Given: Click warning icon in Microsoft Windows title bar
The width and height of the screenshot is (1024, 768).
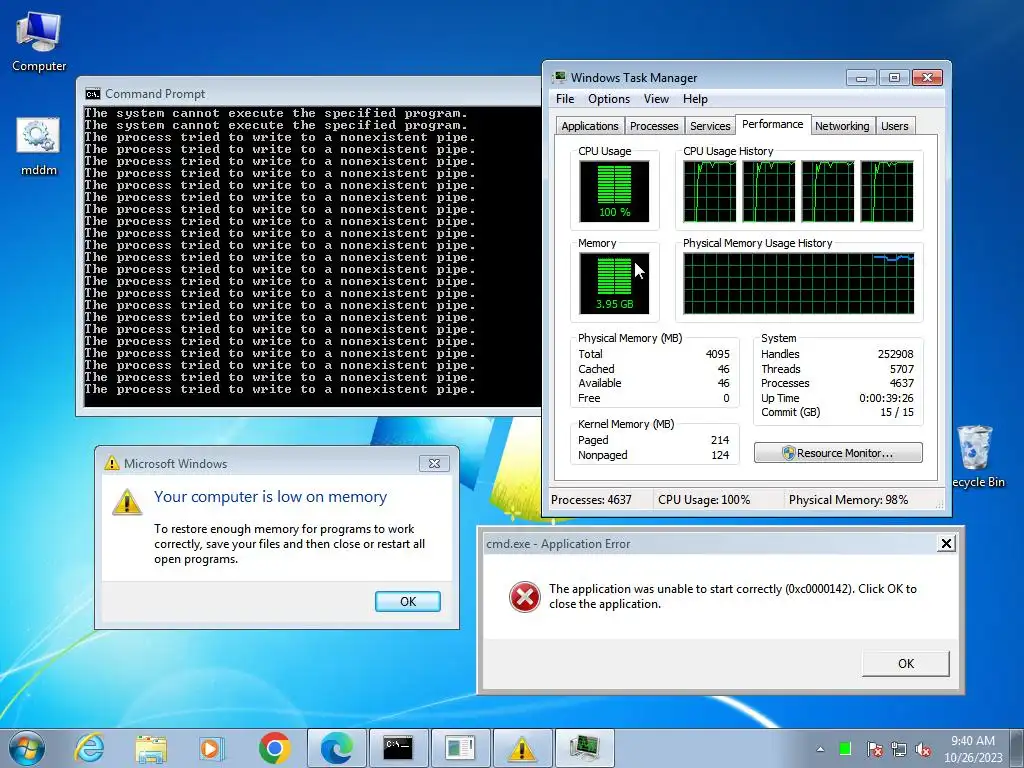Looking at the screenshot, I should [x=112, y=463].
